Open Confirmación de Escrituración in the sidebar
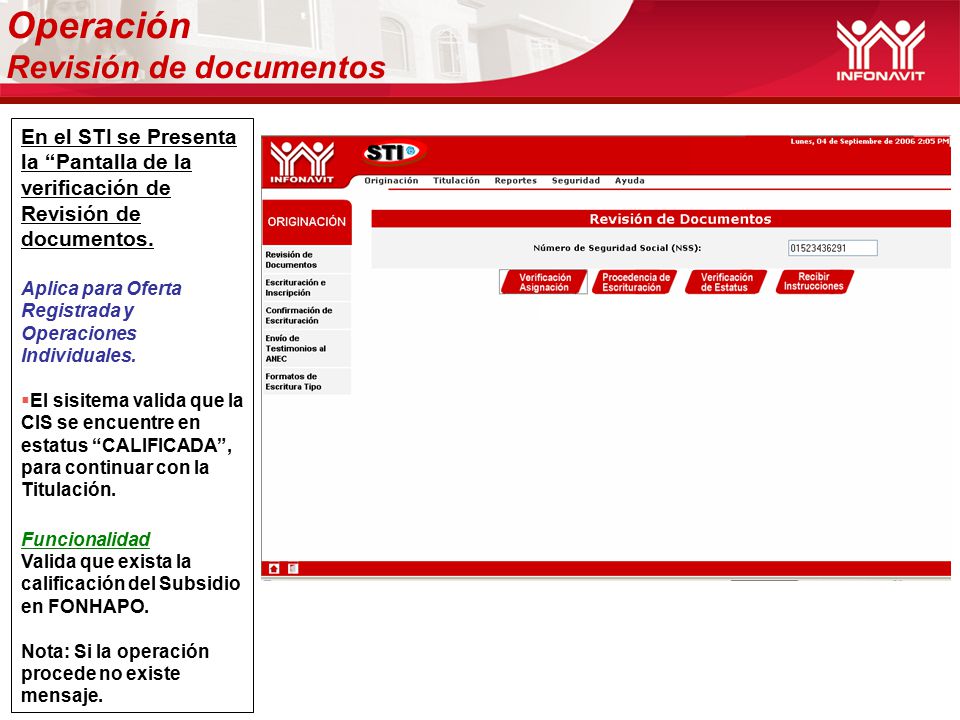This screenshot has height=720, width=960. click(x=306, y=315)
